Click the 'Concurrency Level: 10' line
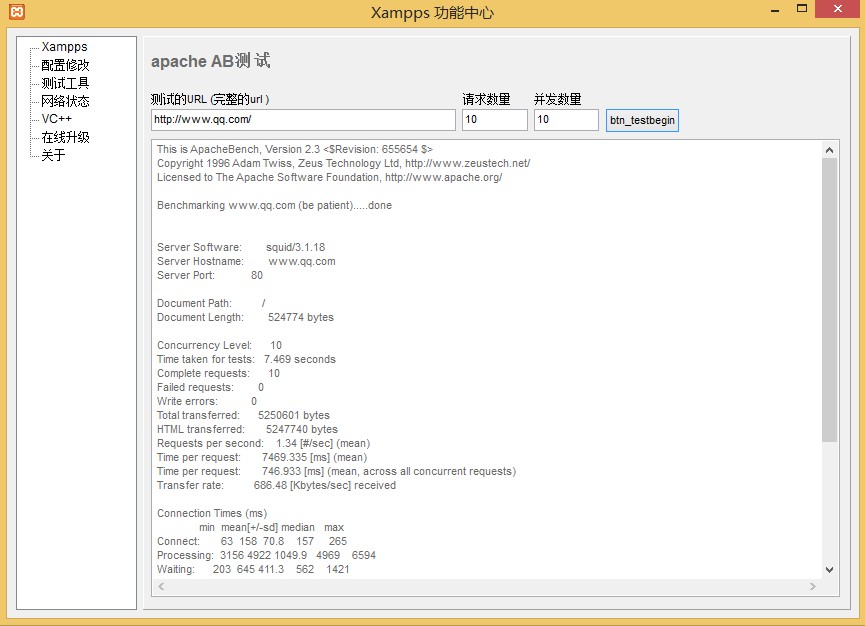 pos(220,346)
